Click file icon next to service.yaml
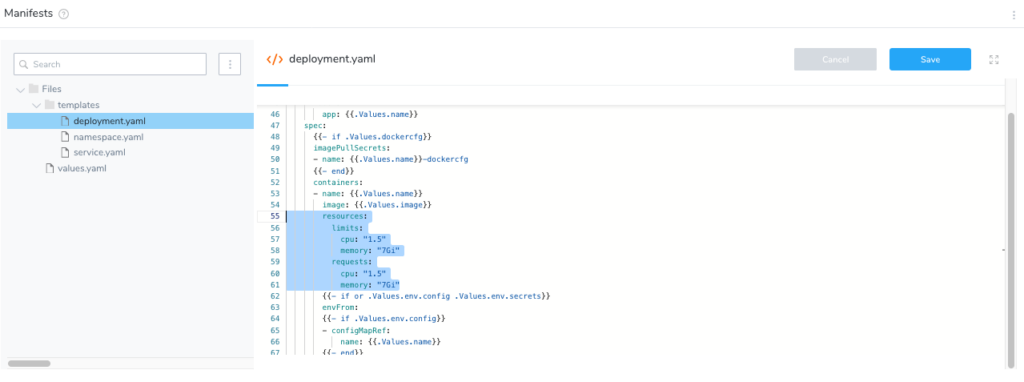This screenshot has width=1024, height=382. pyautogui.click(x=65, y=152)
